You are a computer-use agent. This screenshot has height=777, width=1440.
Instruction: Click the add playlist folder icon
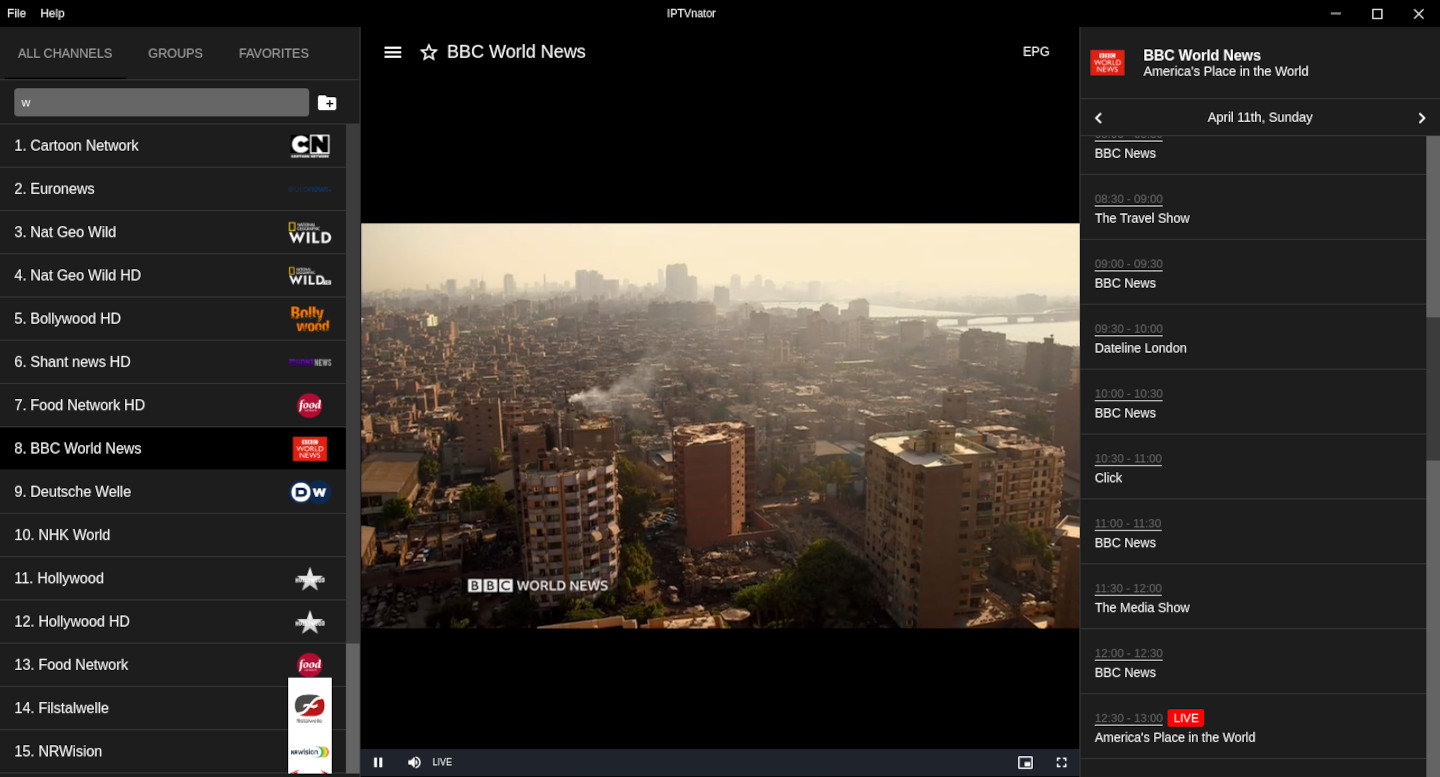coord(327,102)
